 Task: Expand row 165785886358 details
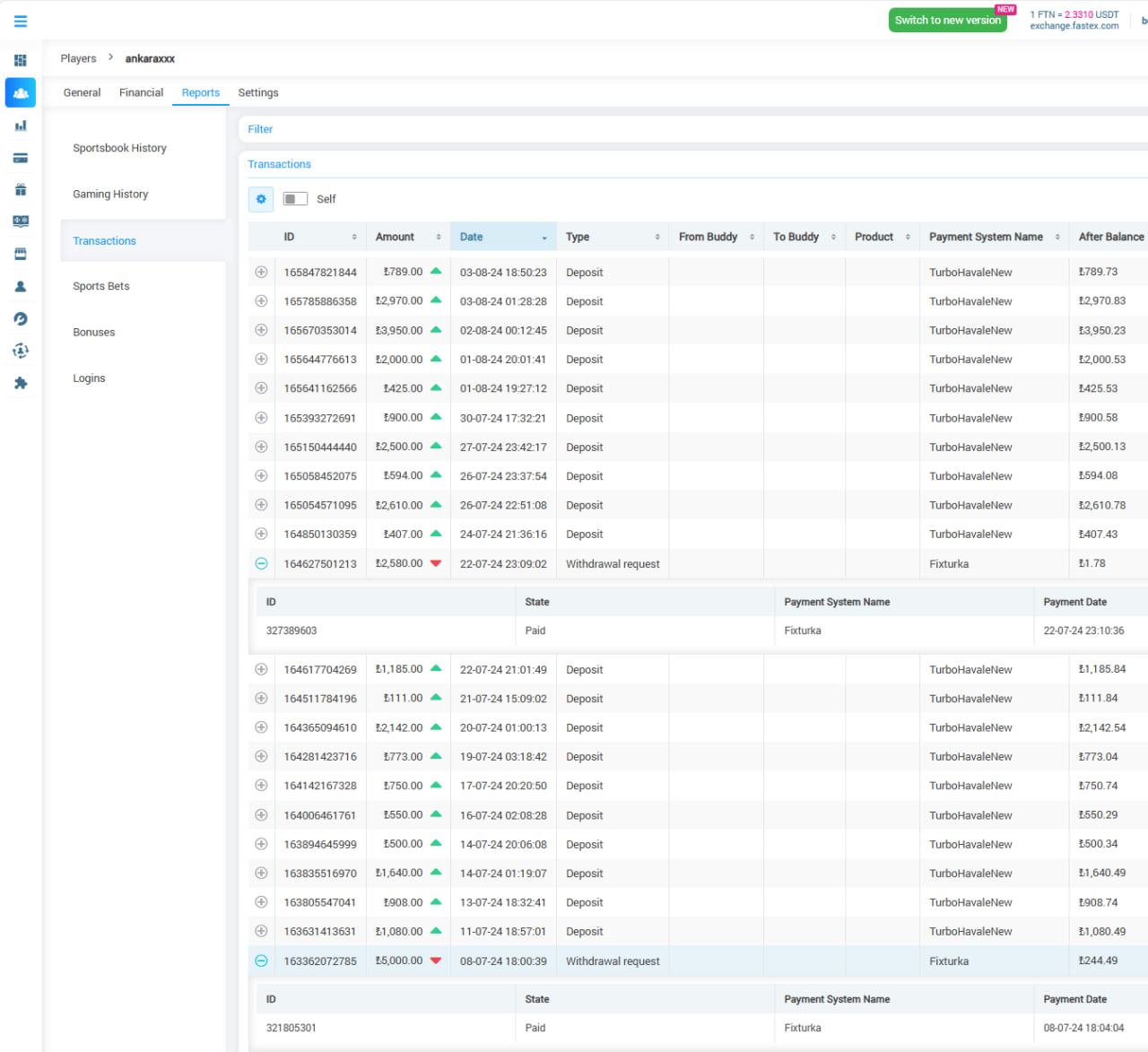coord(261,300)
